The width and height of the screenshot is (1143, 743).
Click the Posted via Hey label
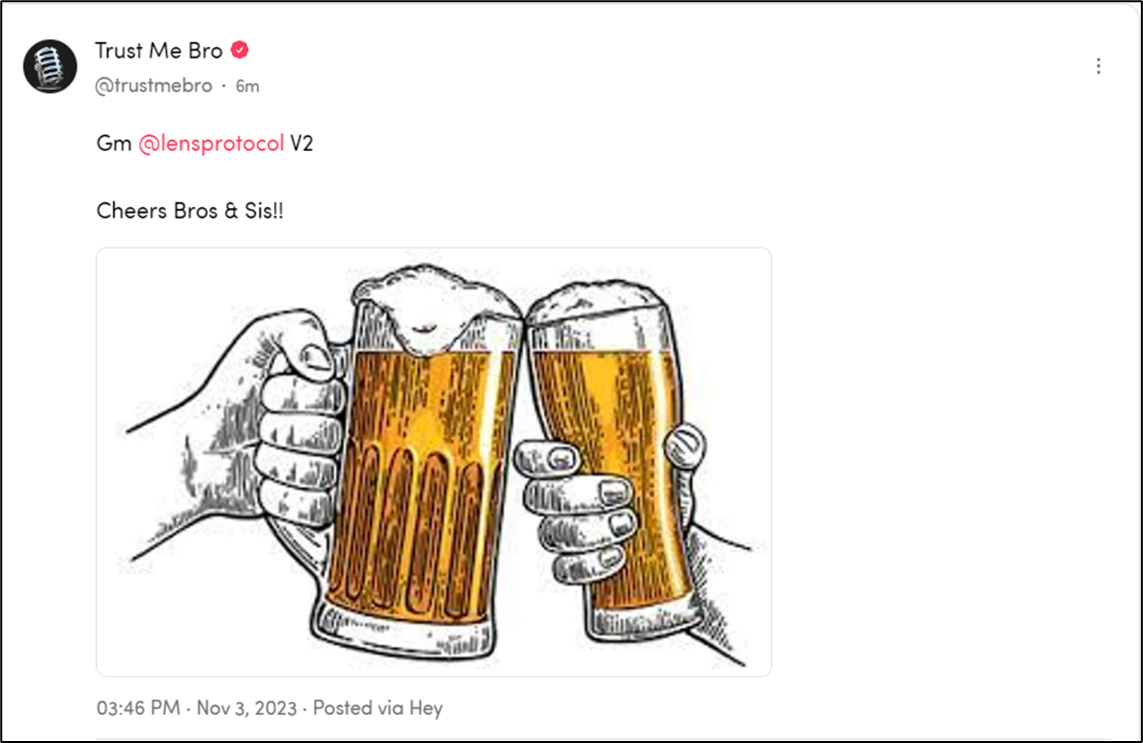tap(378, 708)
